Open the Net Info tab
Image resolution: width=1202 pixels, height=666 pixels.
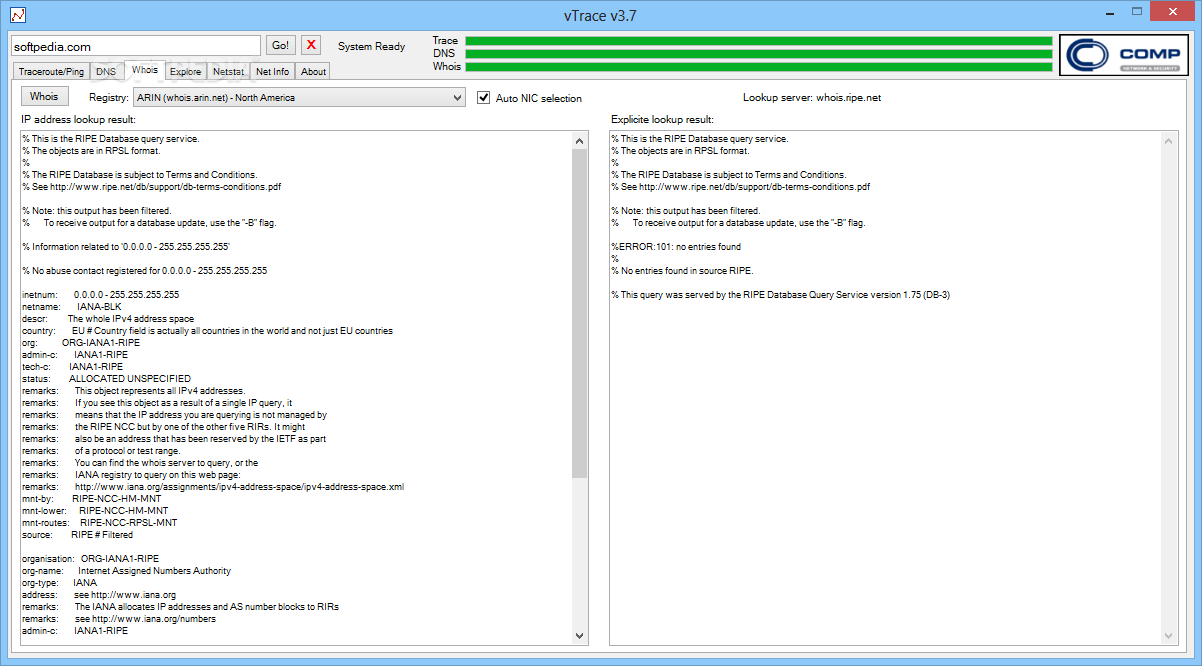[273, 72]
